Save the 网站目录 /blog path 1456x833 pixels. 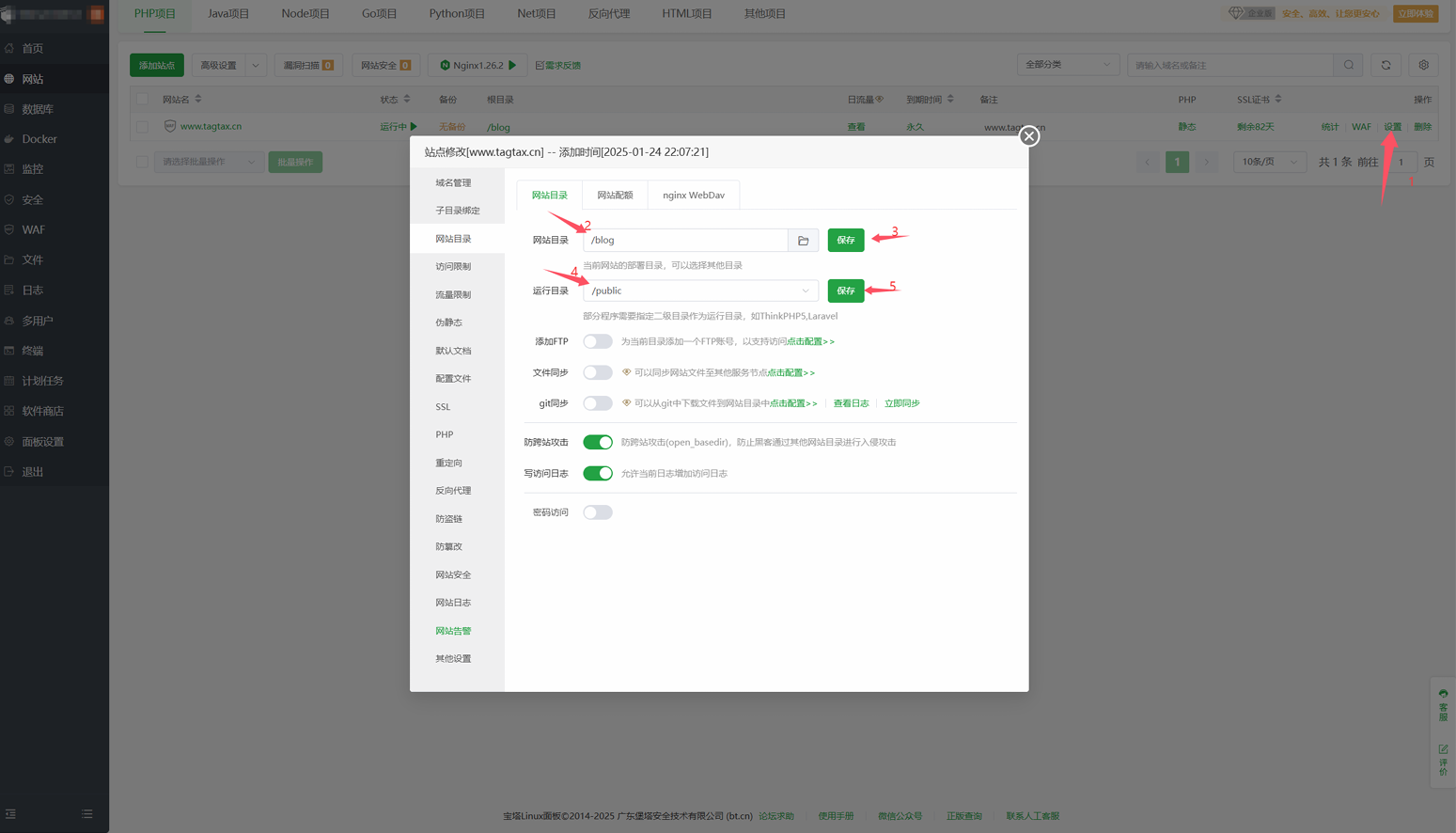(845, 241)
